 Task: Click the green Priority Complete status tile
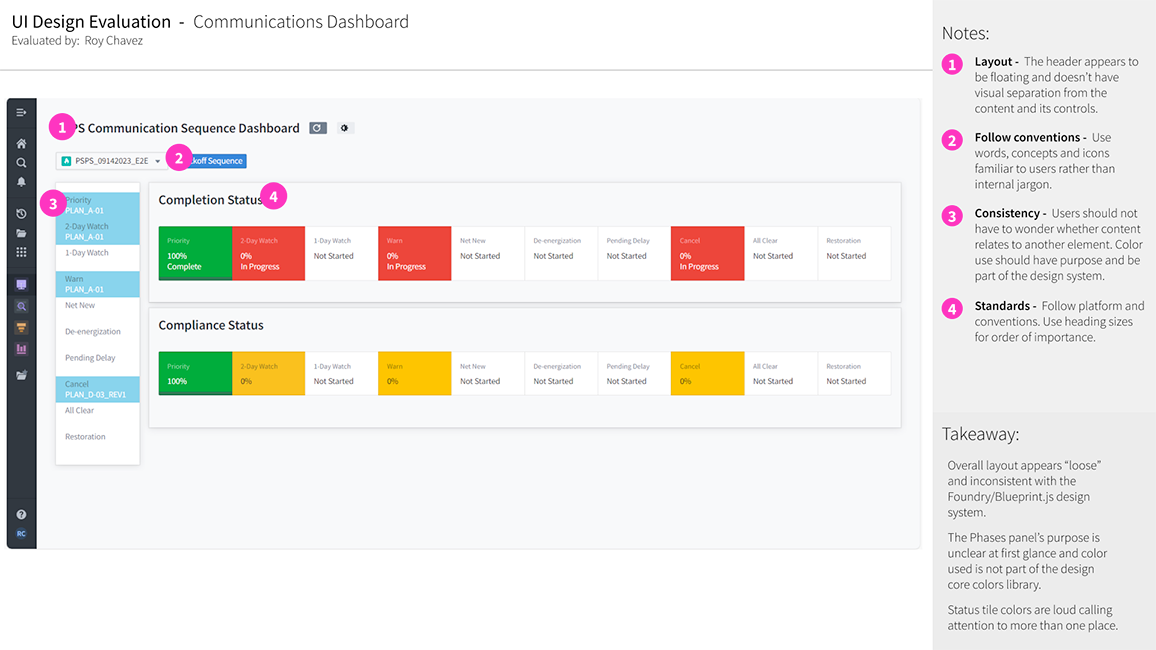(194, 253)
